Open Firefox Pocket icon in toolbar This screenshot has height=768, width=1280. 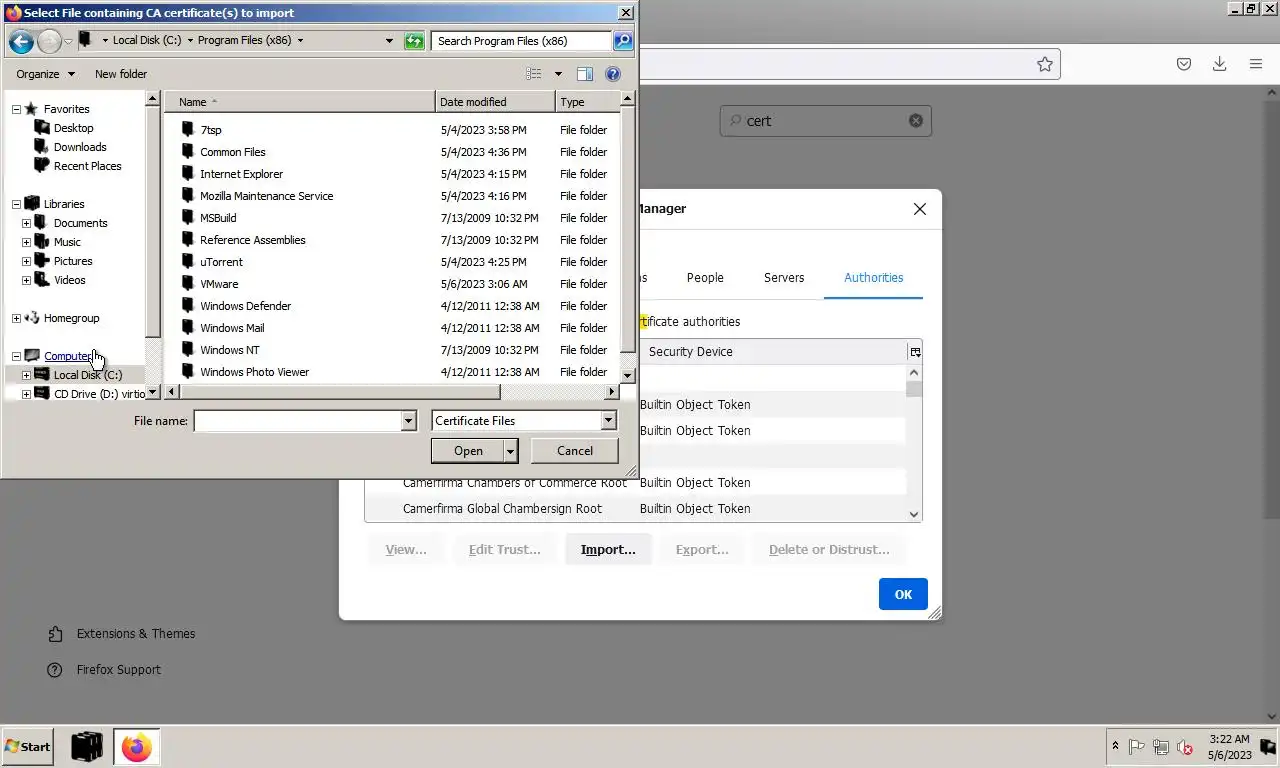tap(1184, 64)
